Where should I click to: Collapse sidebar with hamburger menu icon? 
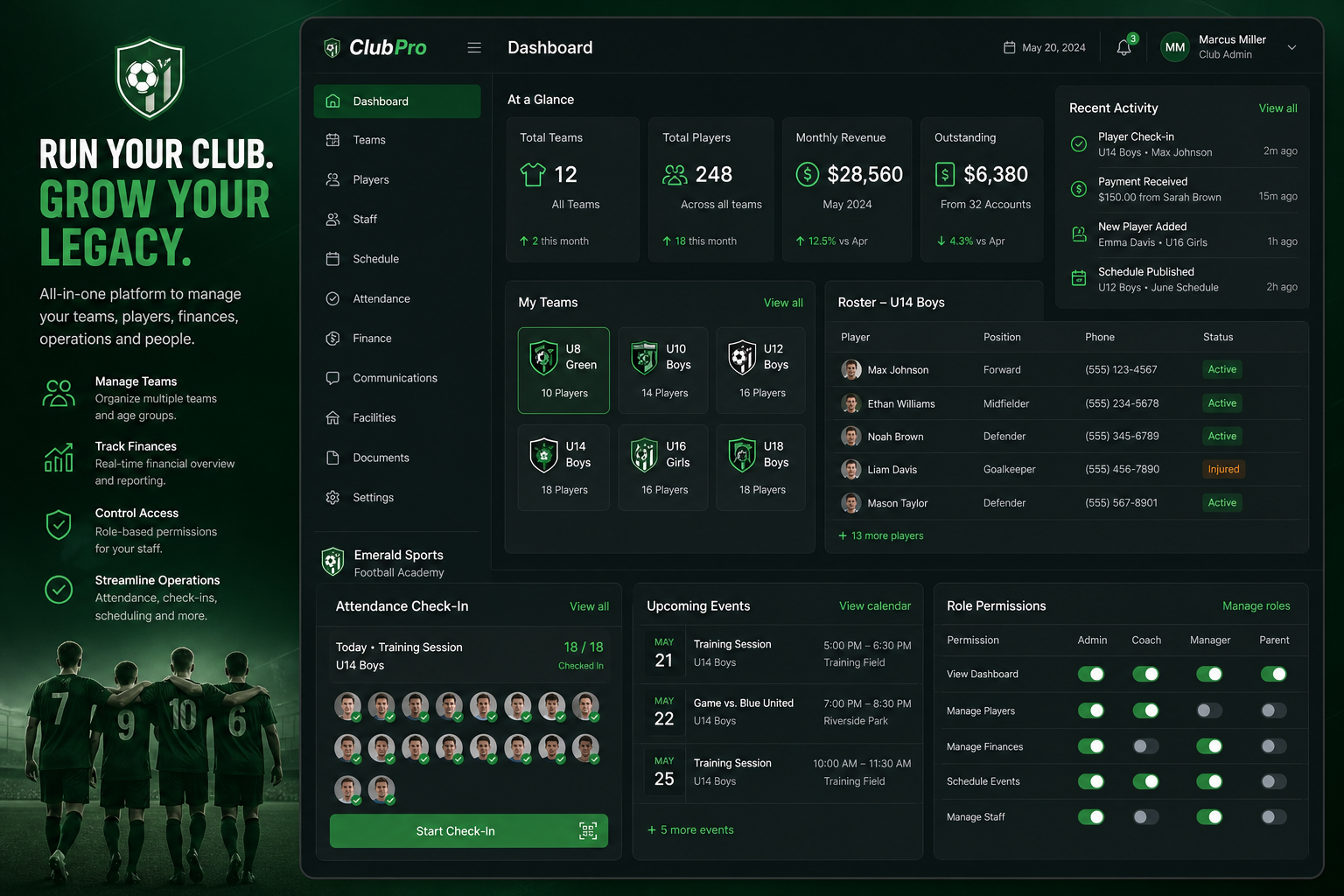pos(474,48)
